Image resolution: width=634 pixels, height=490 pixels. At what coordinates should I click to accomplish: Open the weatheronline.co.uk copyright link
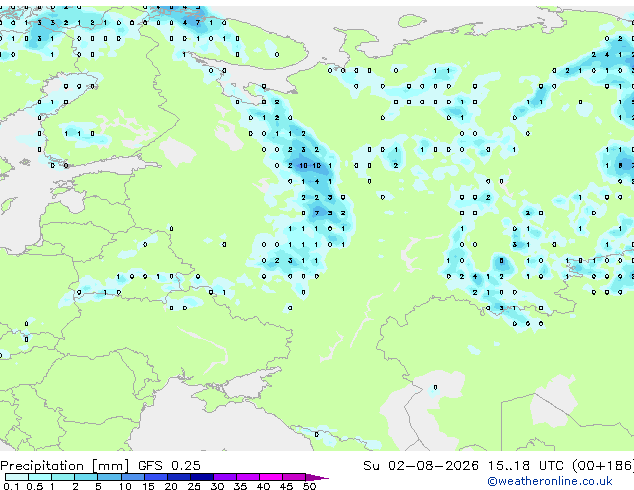(550, 481)
